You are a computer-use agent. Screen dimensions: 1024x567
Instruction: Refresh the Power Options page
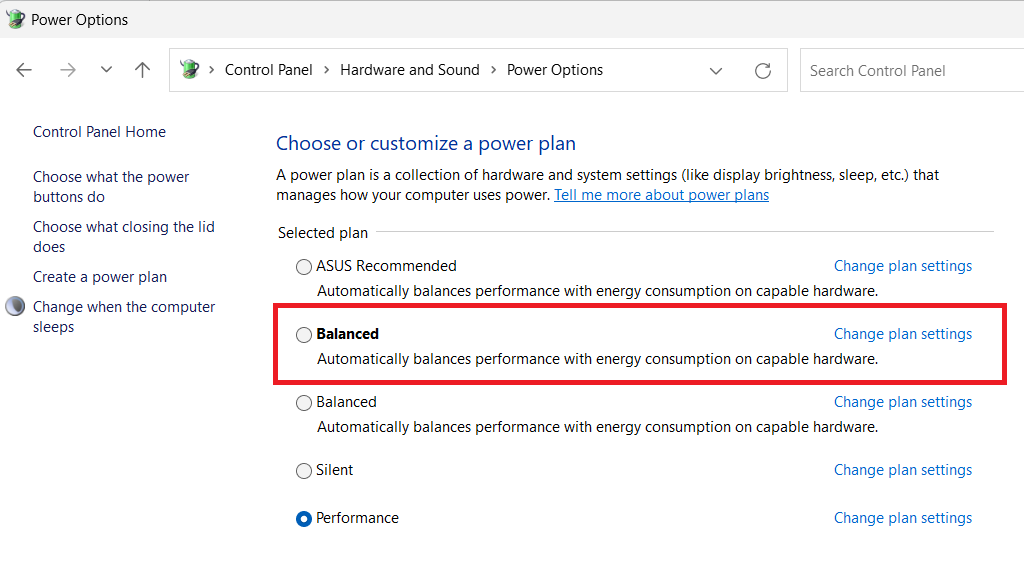[x=763, y=71]
